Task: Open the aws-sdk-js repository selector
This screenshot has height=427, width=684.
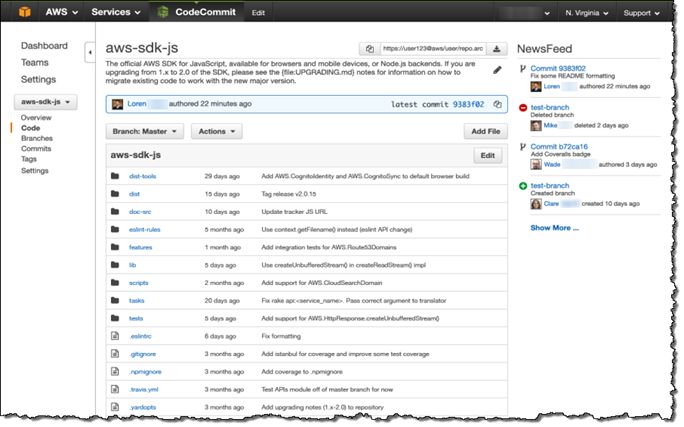Action: pyautogui.click(x=46, y=102)
